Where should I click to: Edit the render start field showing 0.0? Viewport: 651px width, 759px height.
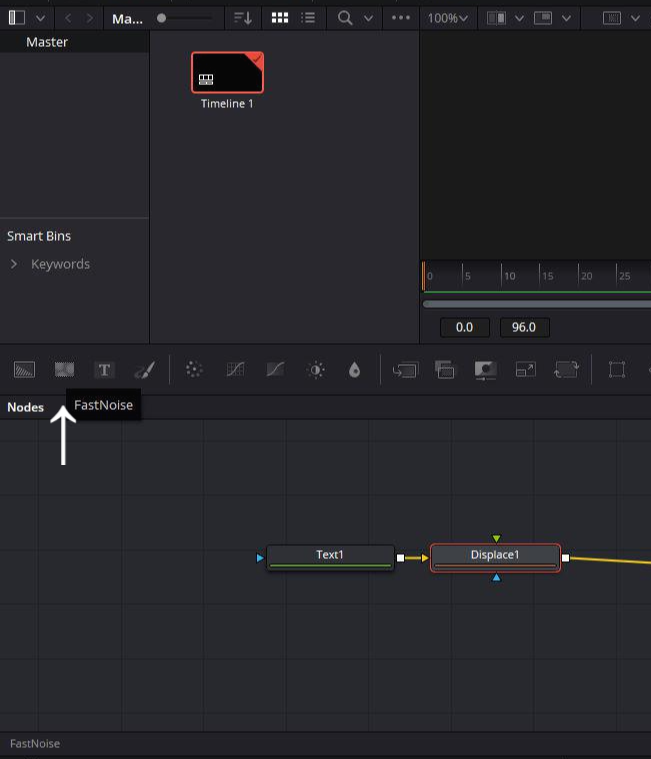tap(465, 327)
